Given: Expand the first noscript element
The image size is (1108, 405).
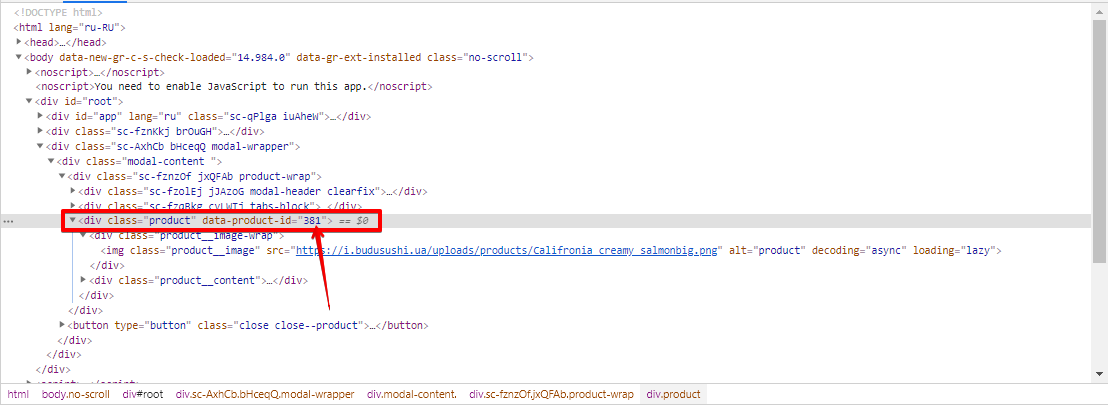Looking at the screenshot, I should 30,73.
